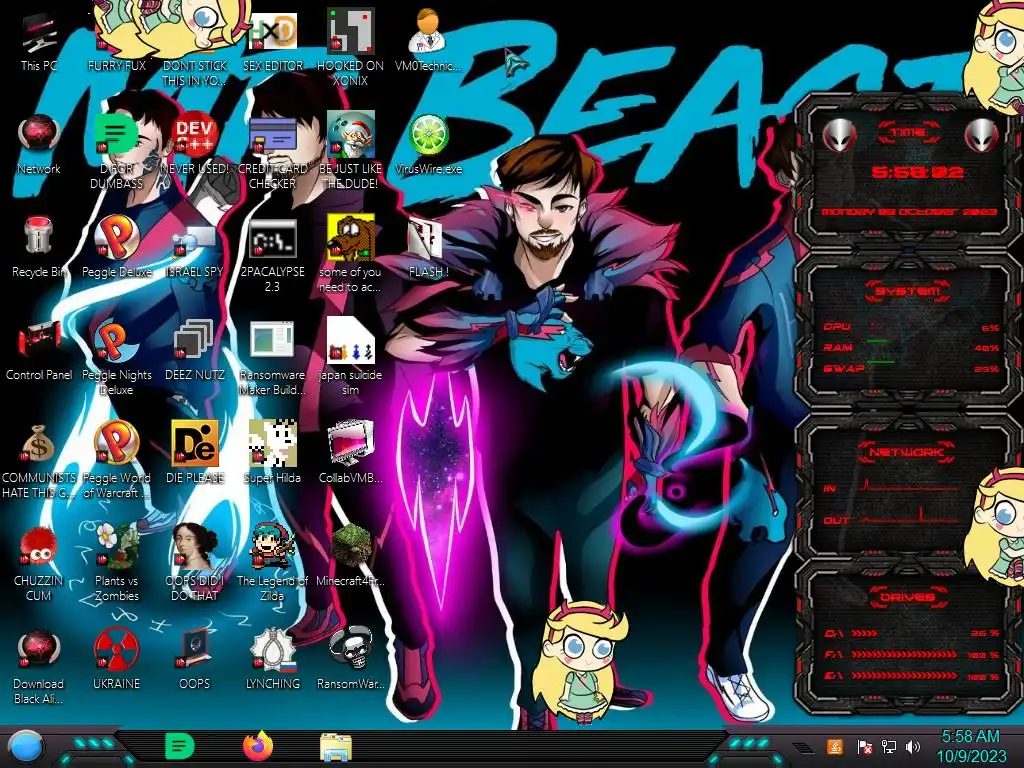Launch the VirusWire.exe lime icon

tap(428, 146)
